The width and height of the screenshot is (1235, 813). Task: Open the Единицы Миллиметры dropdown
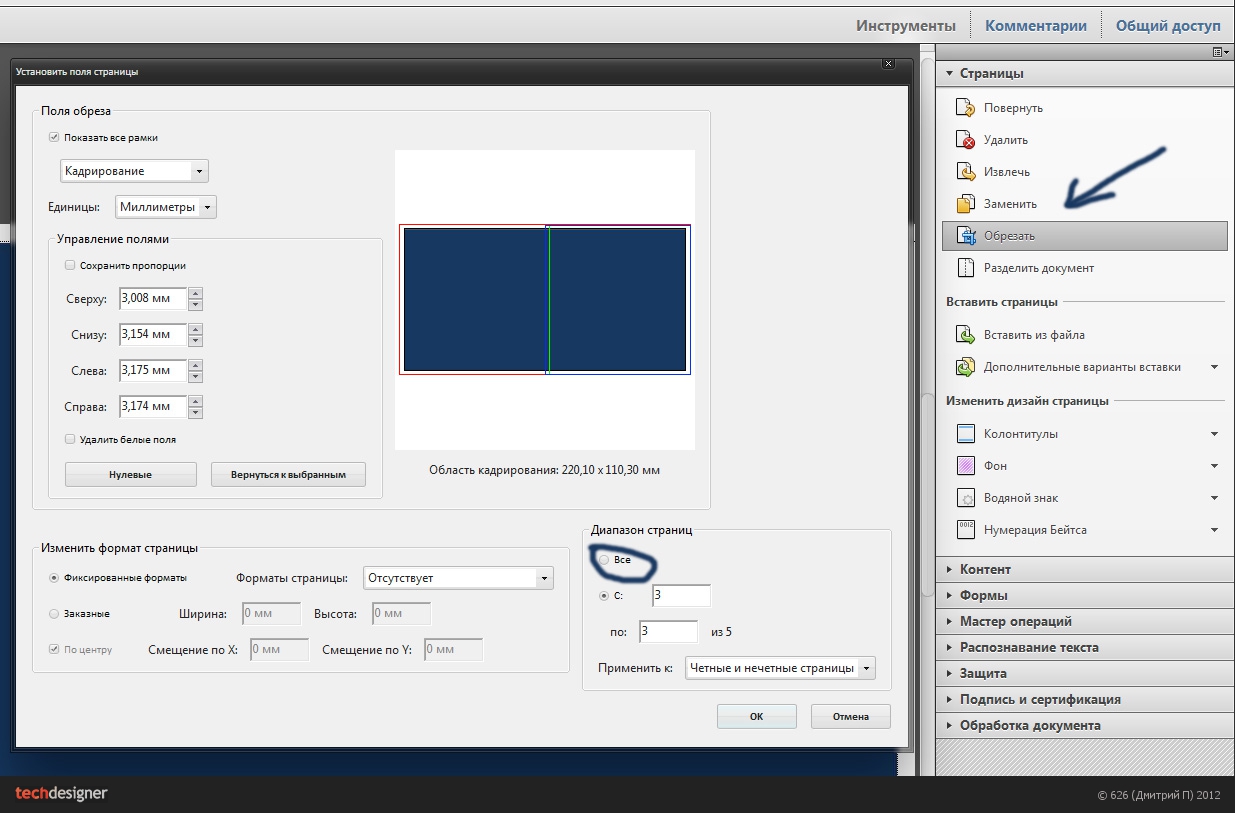tap(166, 207)
